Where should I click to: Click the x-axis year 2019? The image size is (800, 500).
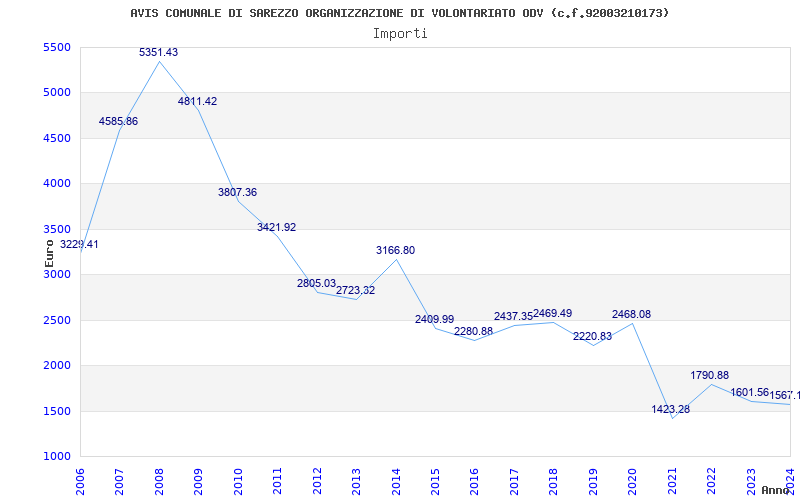(x=593, y=481)
